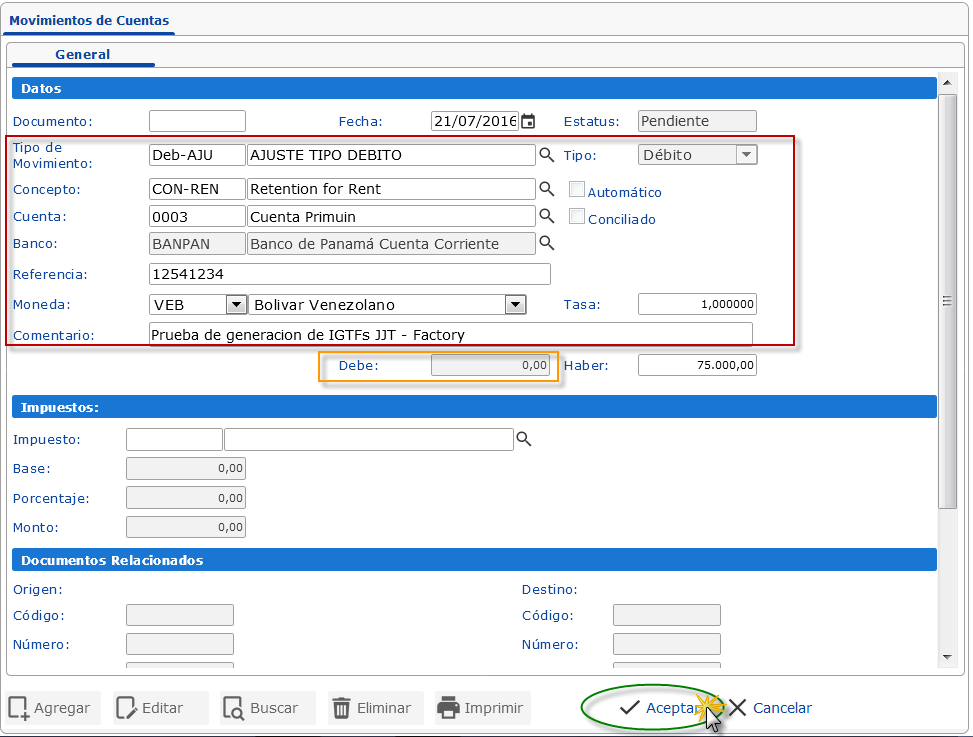Expand the Moneda VEB code dropdown
The height and width of the screenshot is (737, 973).
pyautogui.click(x=236, y=305)
